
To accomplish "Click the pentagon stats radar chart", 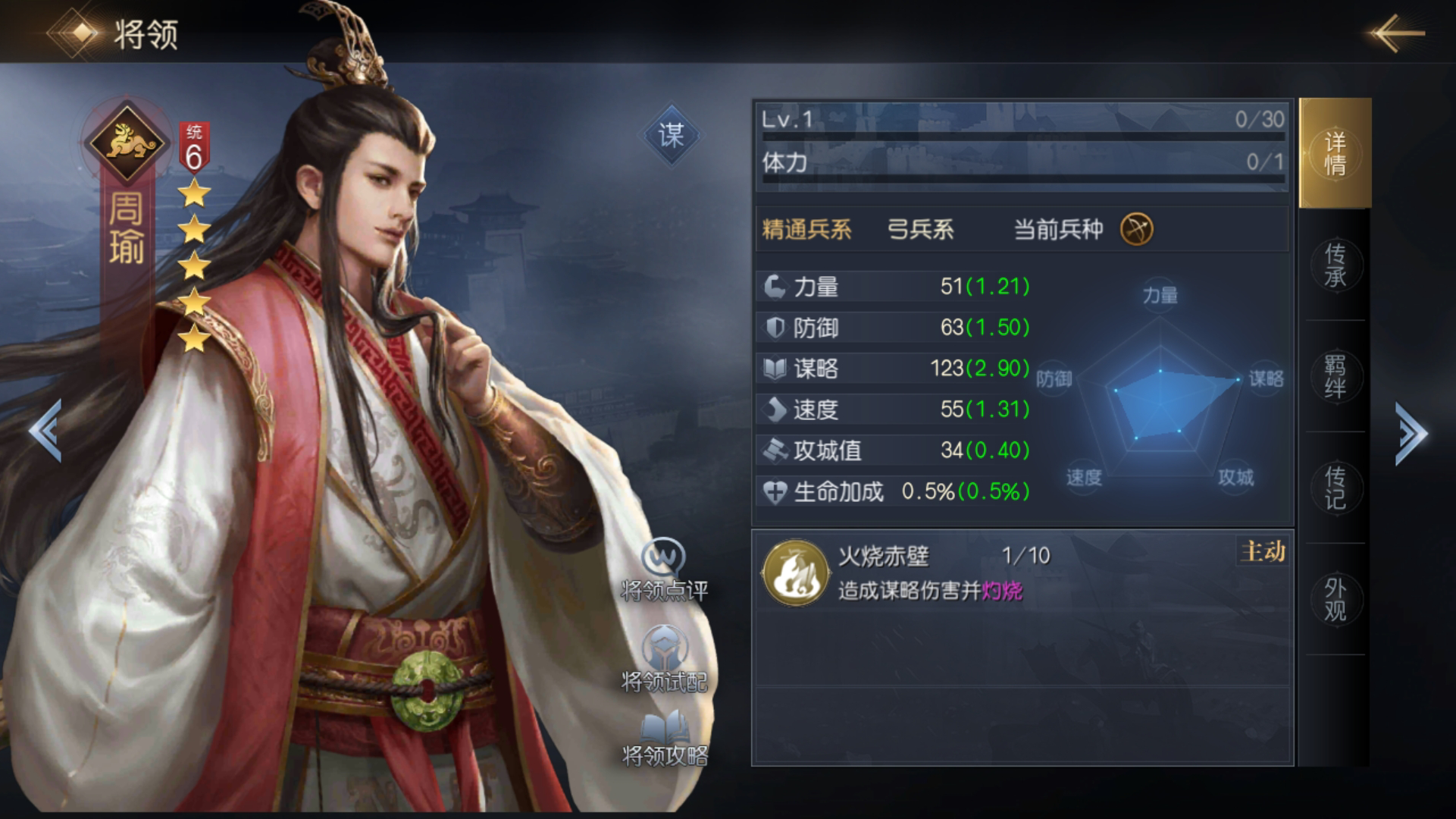I will coord(1160,384).
